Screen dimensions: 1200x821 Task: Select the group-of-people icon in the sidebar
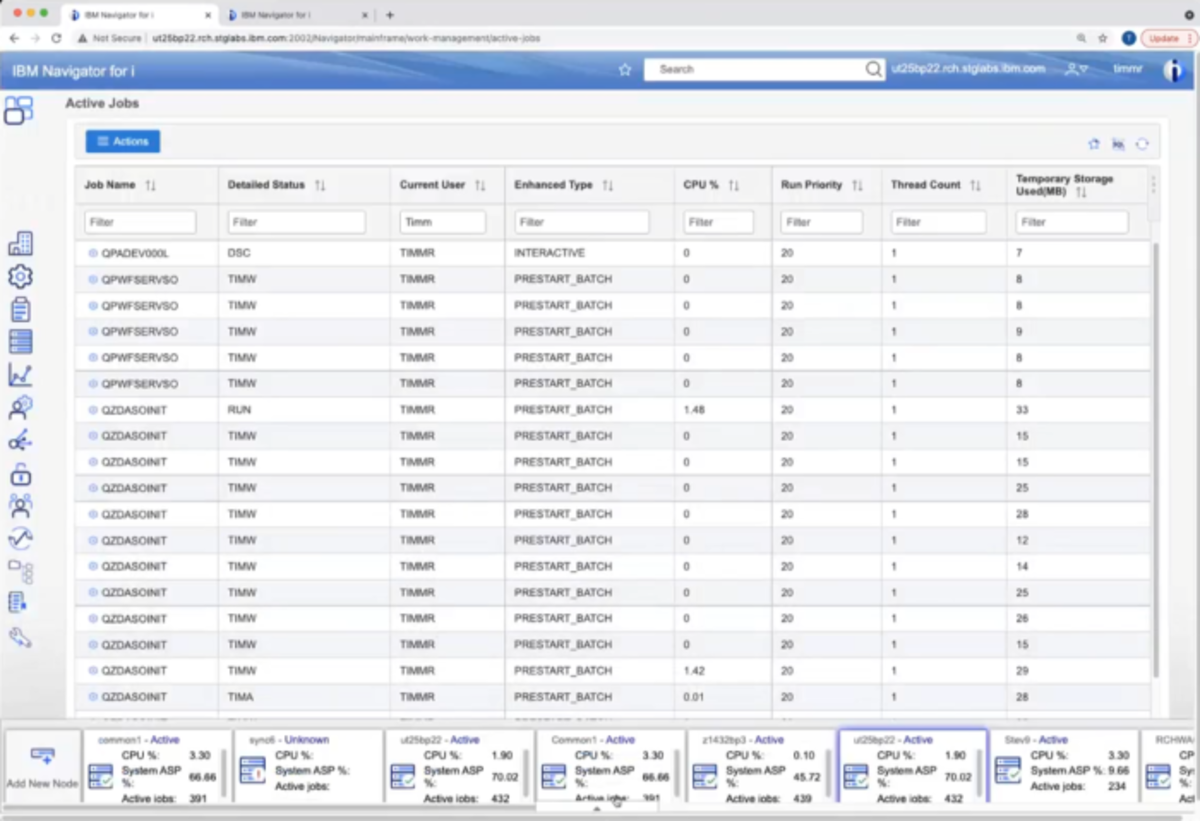pos(20,506)
